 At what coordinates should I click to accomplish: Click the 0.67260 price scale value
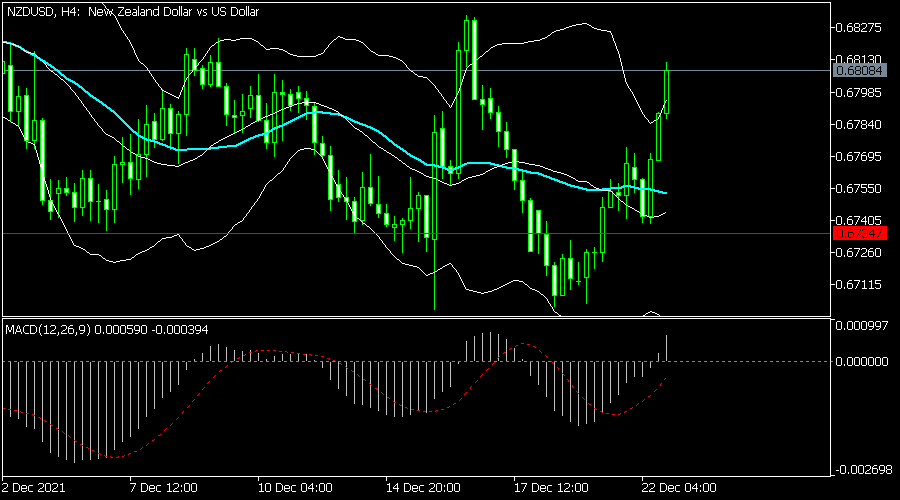[x=859, y=253]
